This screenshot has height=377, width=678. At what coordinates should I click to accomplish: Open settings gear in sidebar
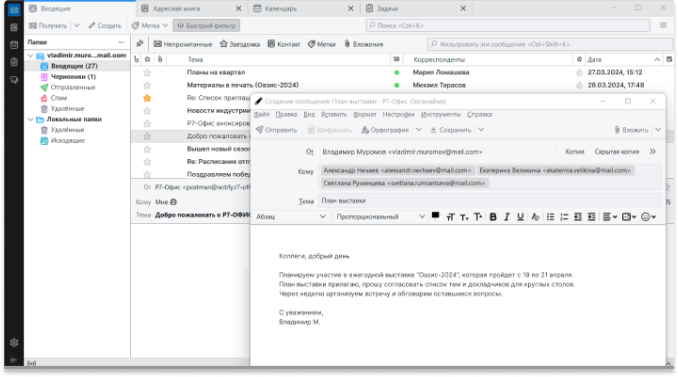coord(14,342)
